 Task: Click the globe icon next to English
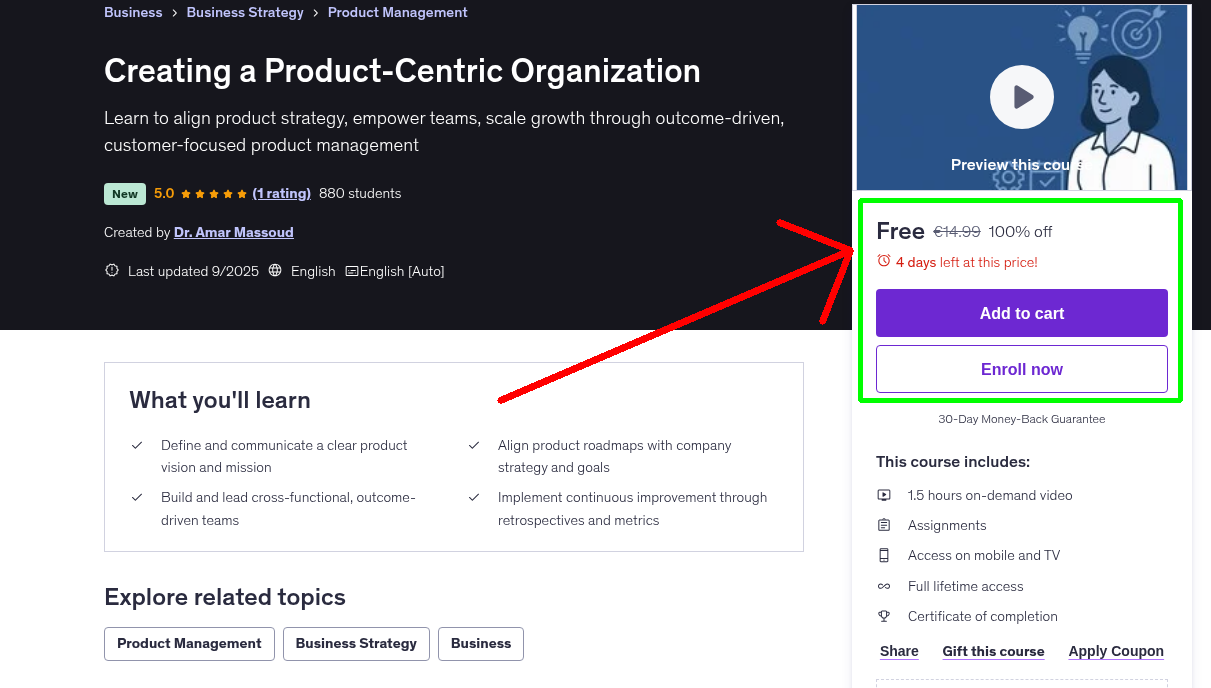pyautogui.click(x=274, y=270)
